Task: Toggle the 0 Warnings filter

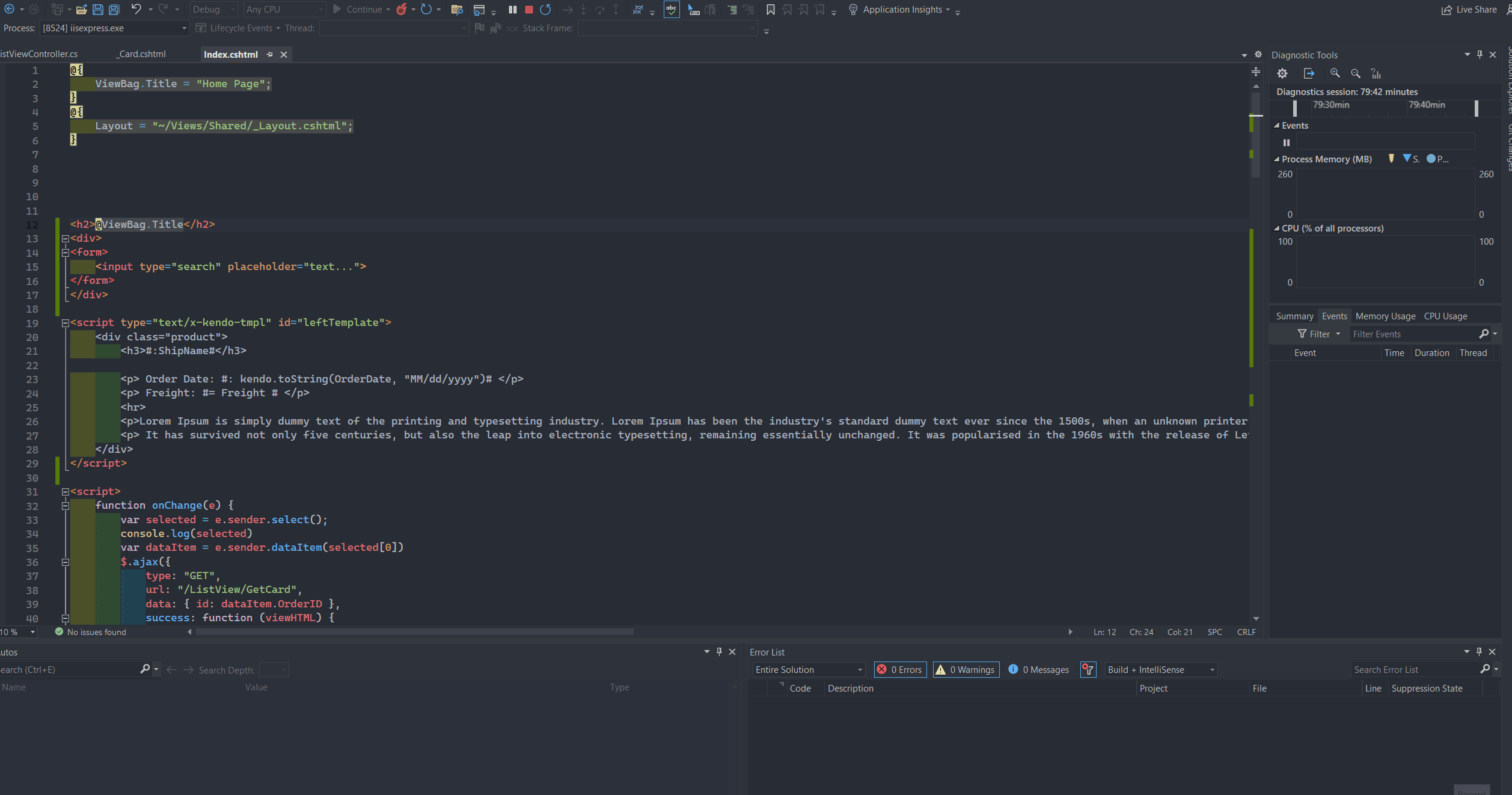Action: pyautogui.click(x=966, y=669)
